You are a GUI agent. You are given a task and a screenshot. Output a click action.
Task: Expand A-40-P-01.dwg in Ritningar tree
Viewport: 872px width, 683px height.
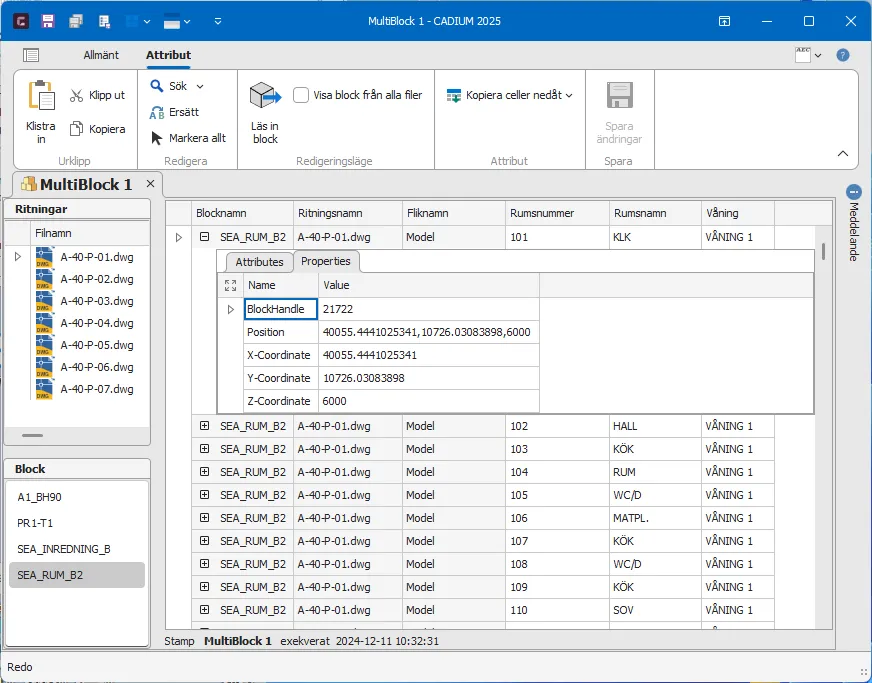[x=18, y=257]
